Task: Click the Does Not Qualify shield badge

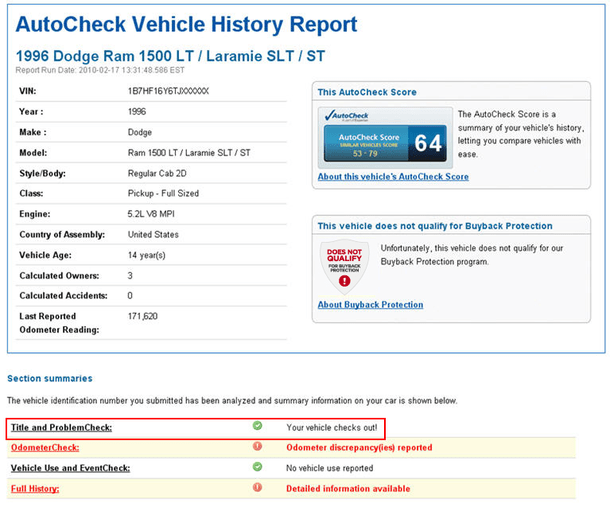Action: (x=344, y=267)
